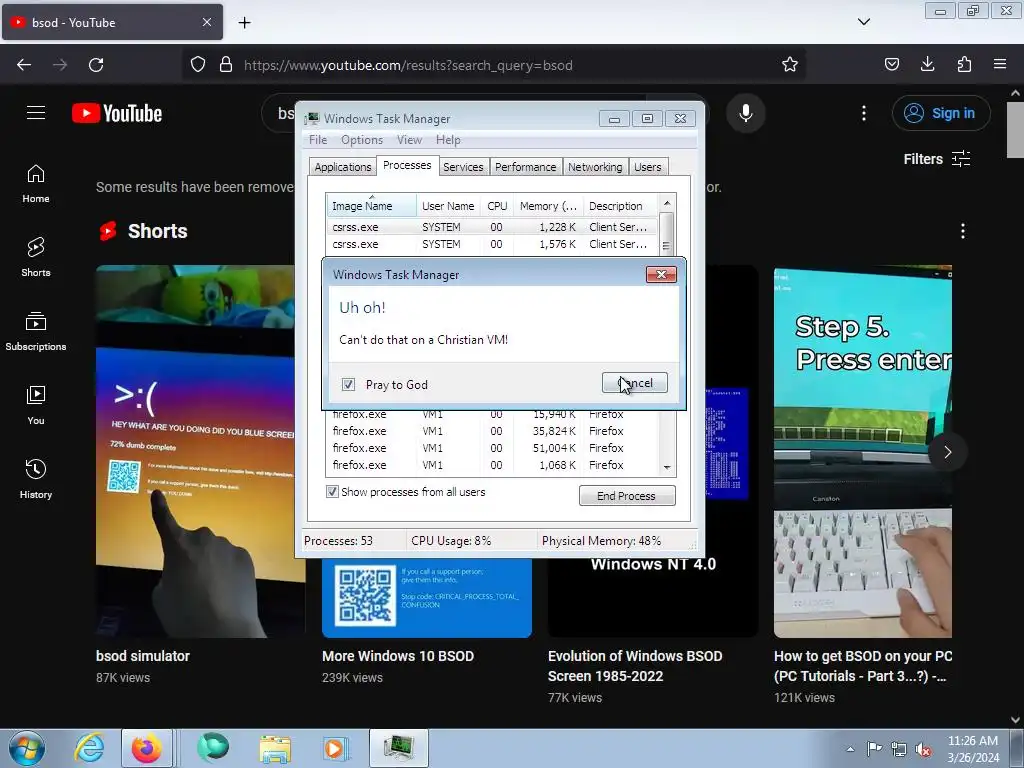Open a new browser tab
Image resolution: width=1024 pixels, height=768 pixels.
244,23
